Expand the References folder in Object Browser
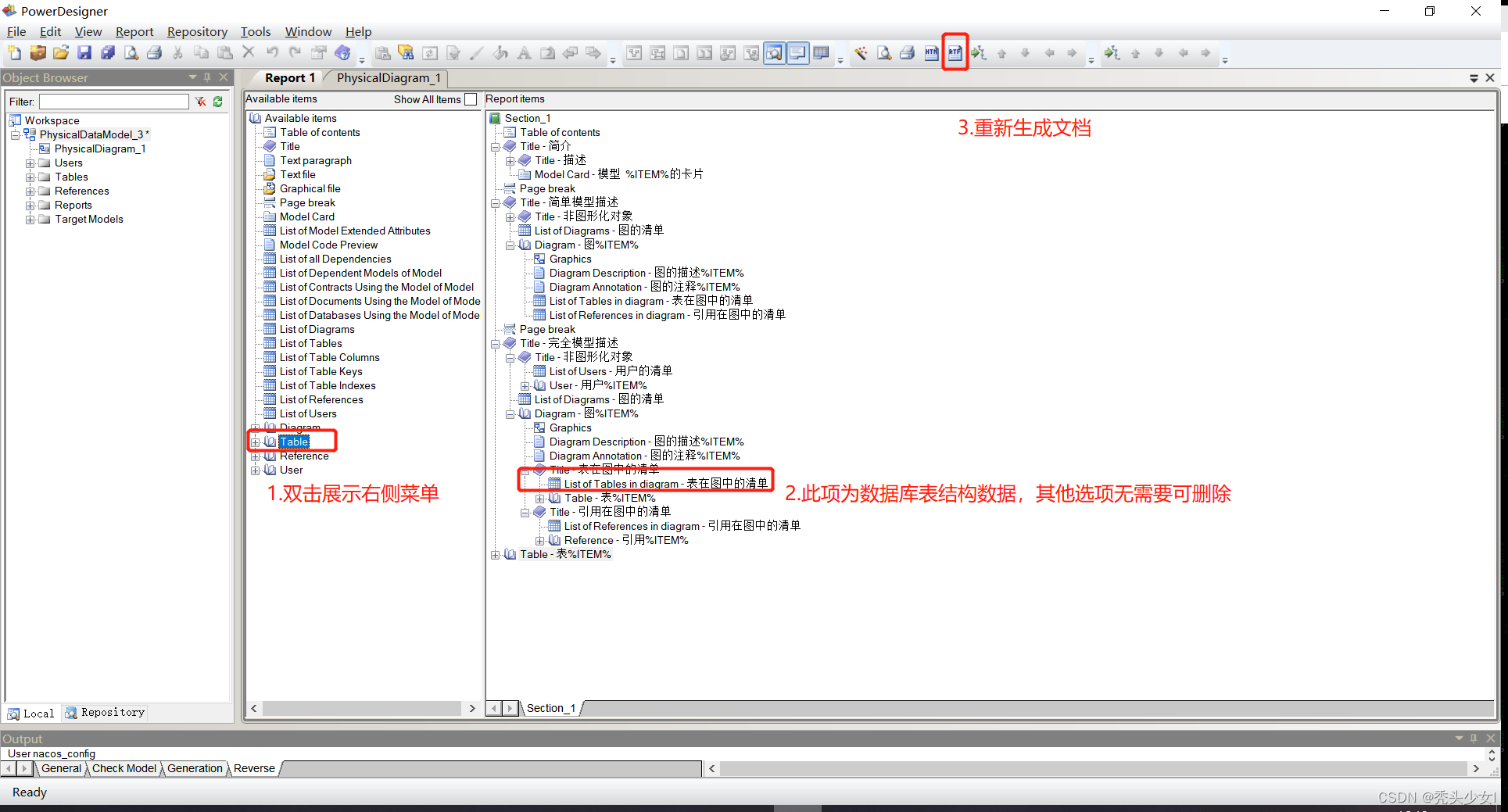 tap(30, 191)
